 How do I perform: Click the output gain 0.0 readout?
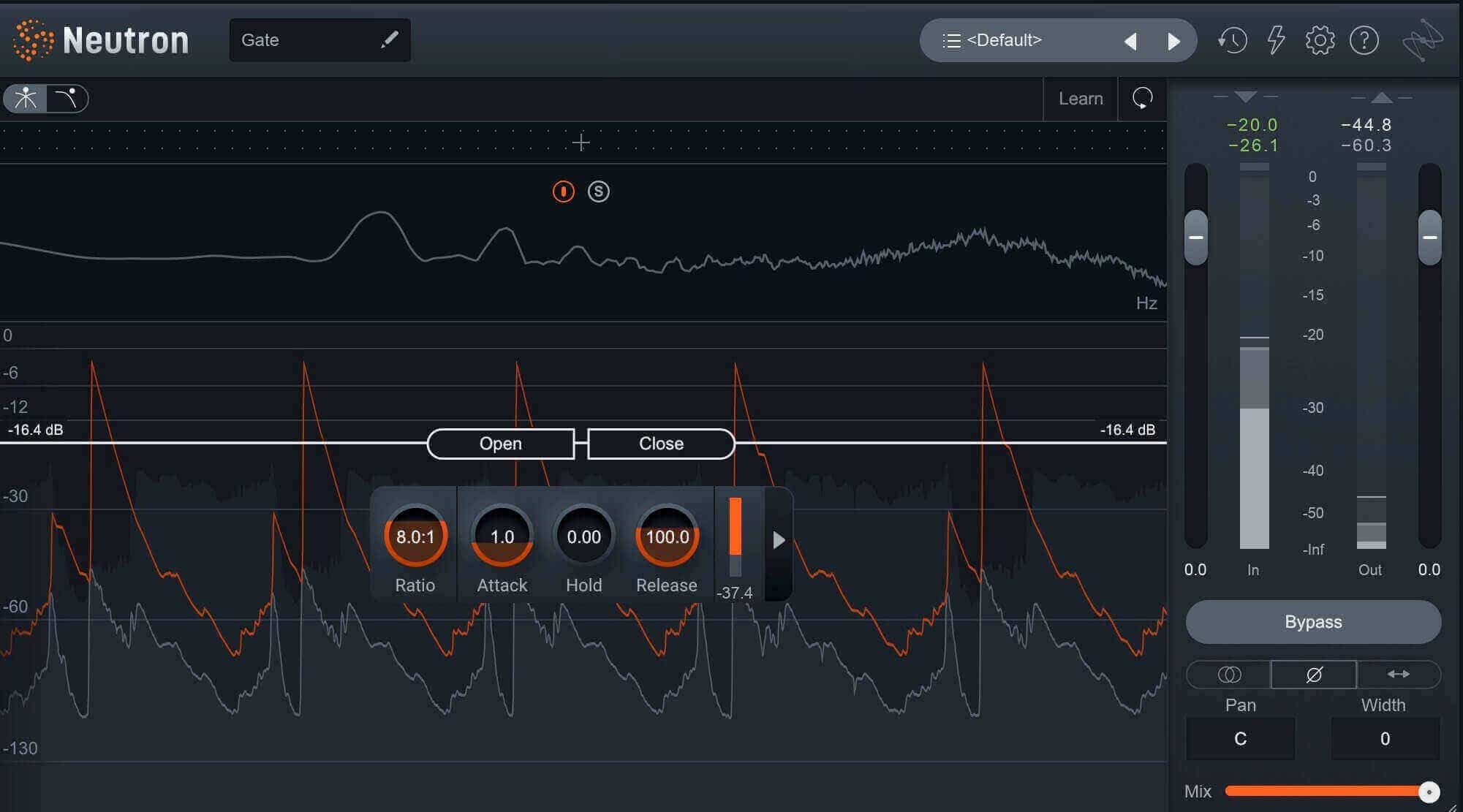coord(1429,569)
